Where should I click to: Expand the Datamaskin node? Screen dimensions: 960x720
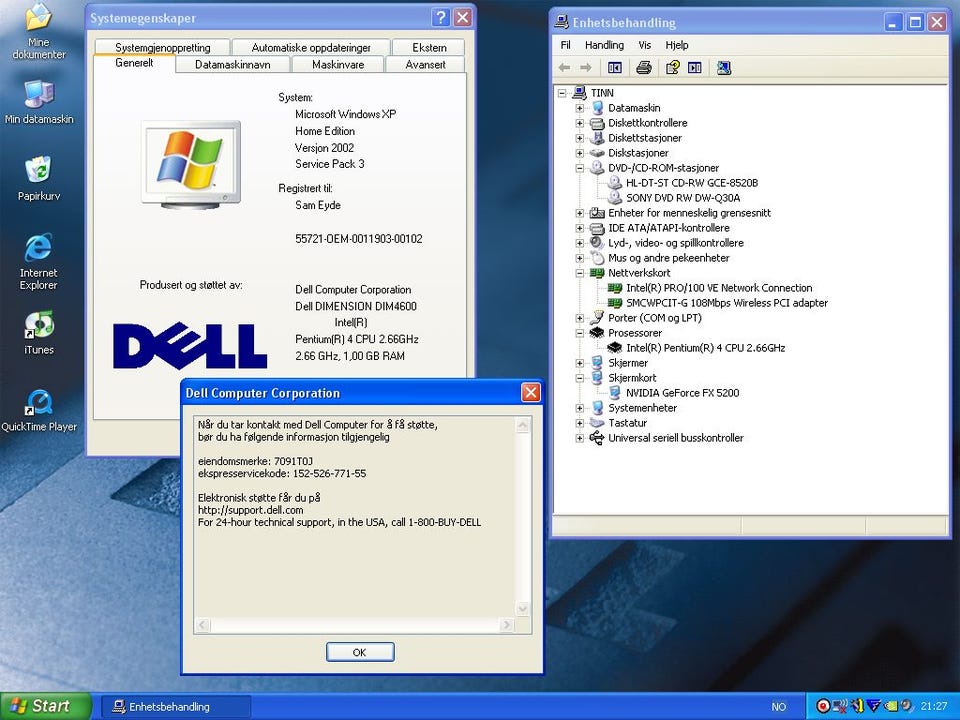point(579,108)
